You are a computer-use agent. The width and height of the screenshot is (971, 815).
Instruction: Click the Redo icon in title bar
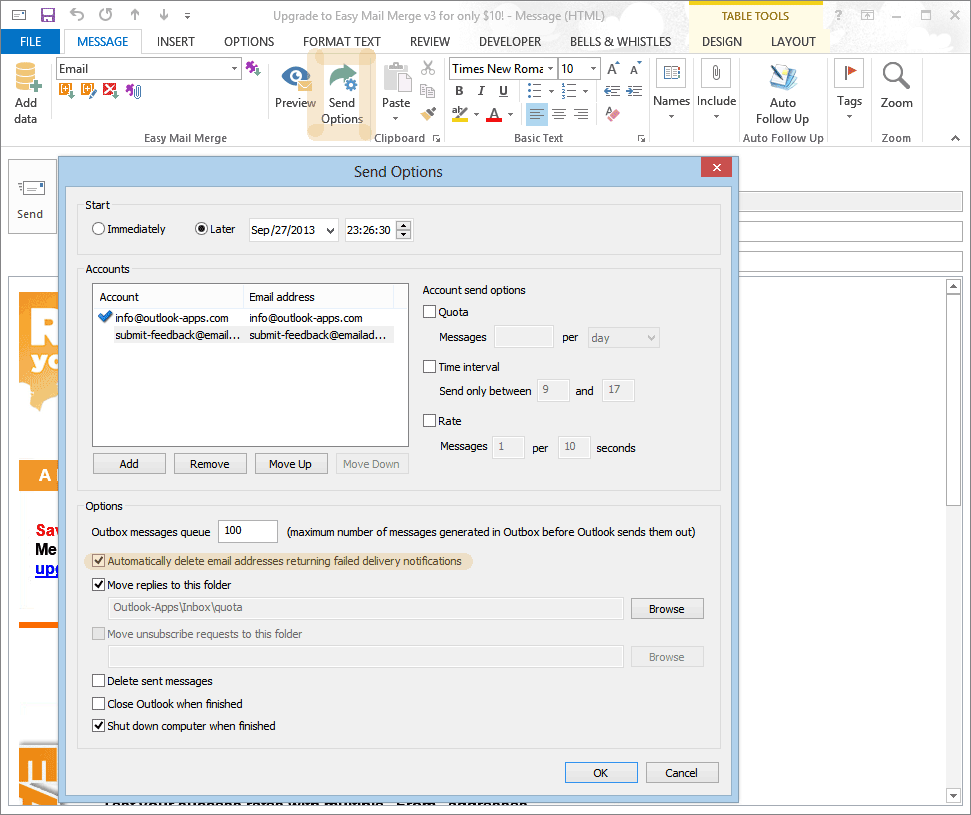coord(106,15)
